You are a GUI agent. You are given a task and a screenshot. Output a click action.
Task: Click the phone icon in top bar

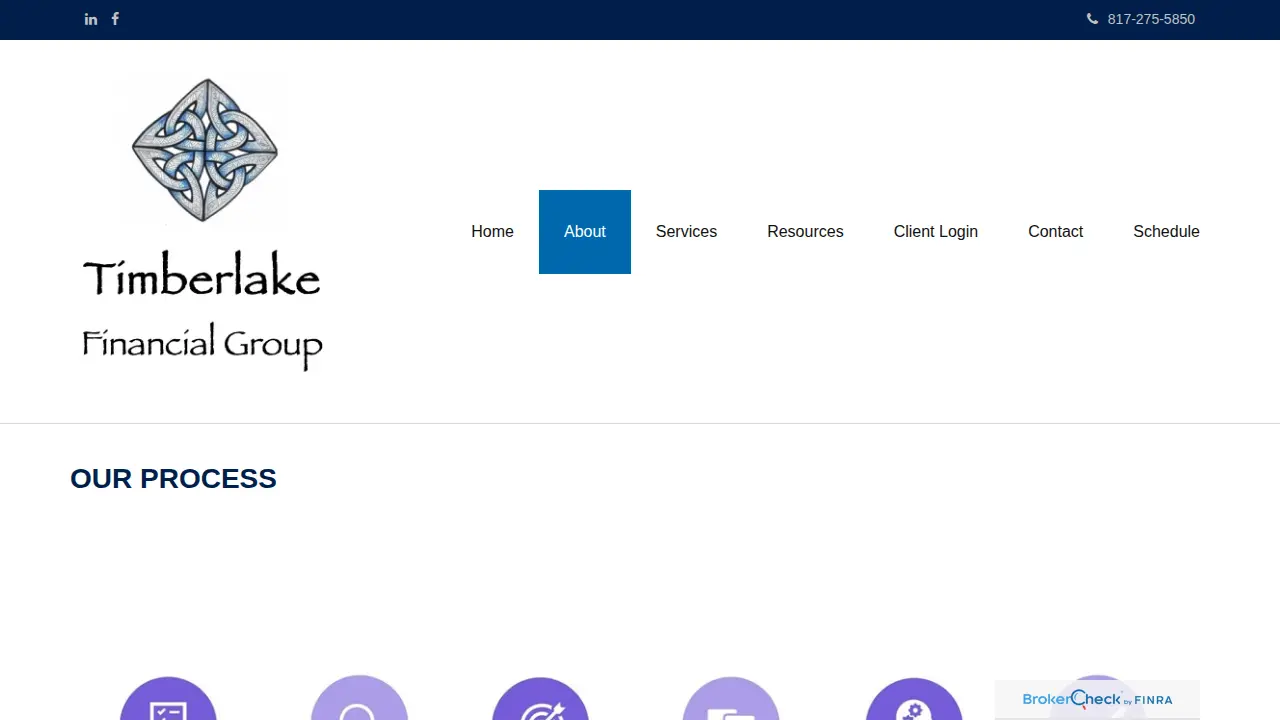tap(1092, 19)
